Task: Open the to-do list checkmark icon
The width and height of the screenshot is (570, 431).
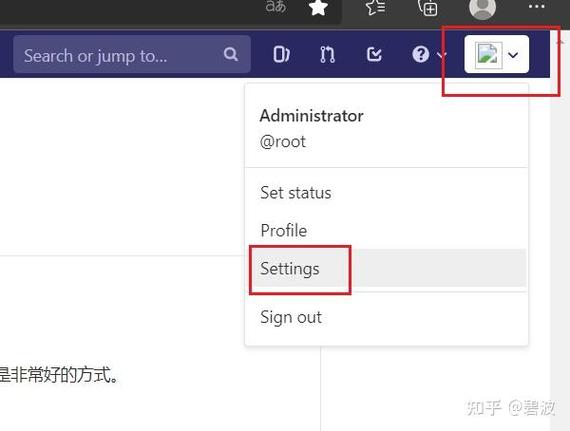Action: pos(374,55)
